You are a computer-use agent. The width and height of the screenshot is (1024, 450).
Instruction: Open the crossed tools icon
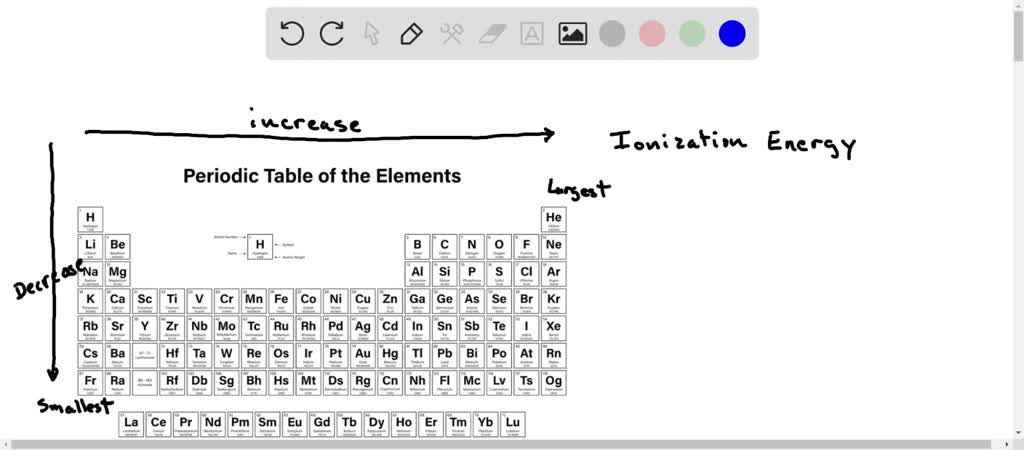click(451, 34)
